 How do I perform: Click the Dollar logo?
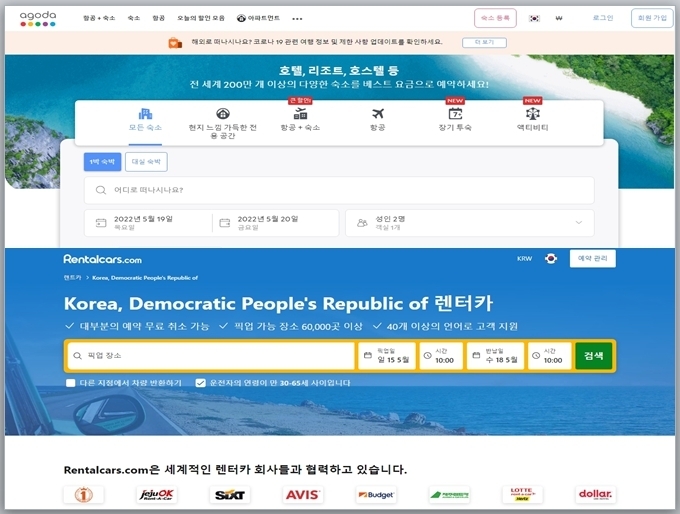595,494
